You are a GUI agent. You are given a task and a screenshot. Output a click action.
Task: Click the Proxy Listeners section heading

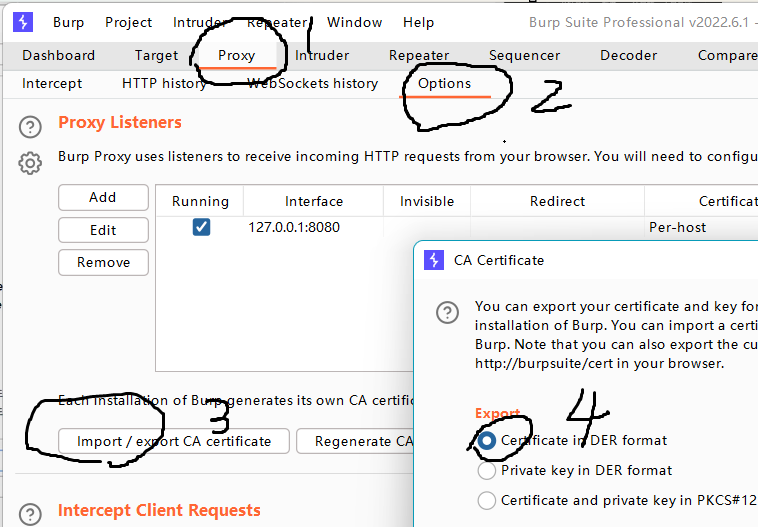point(120,122)
